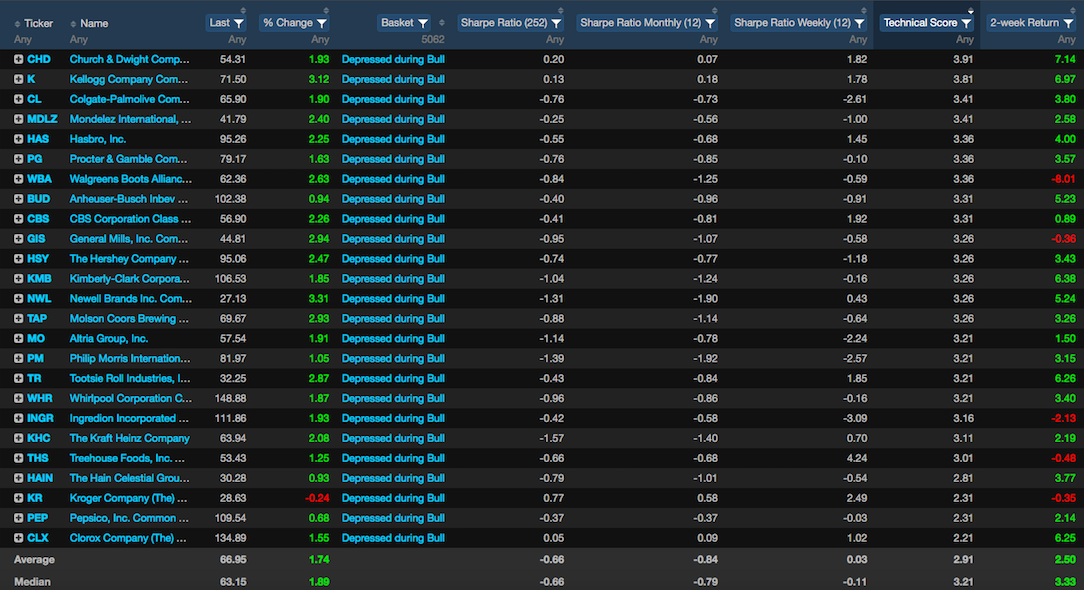
Task: Expand the PG row details
Action: (19, 159)
